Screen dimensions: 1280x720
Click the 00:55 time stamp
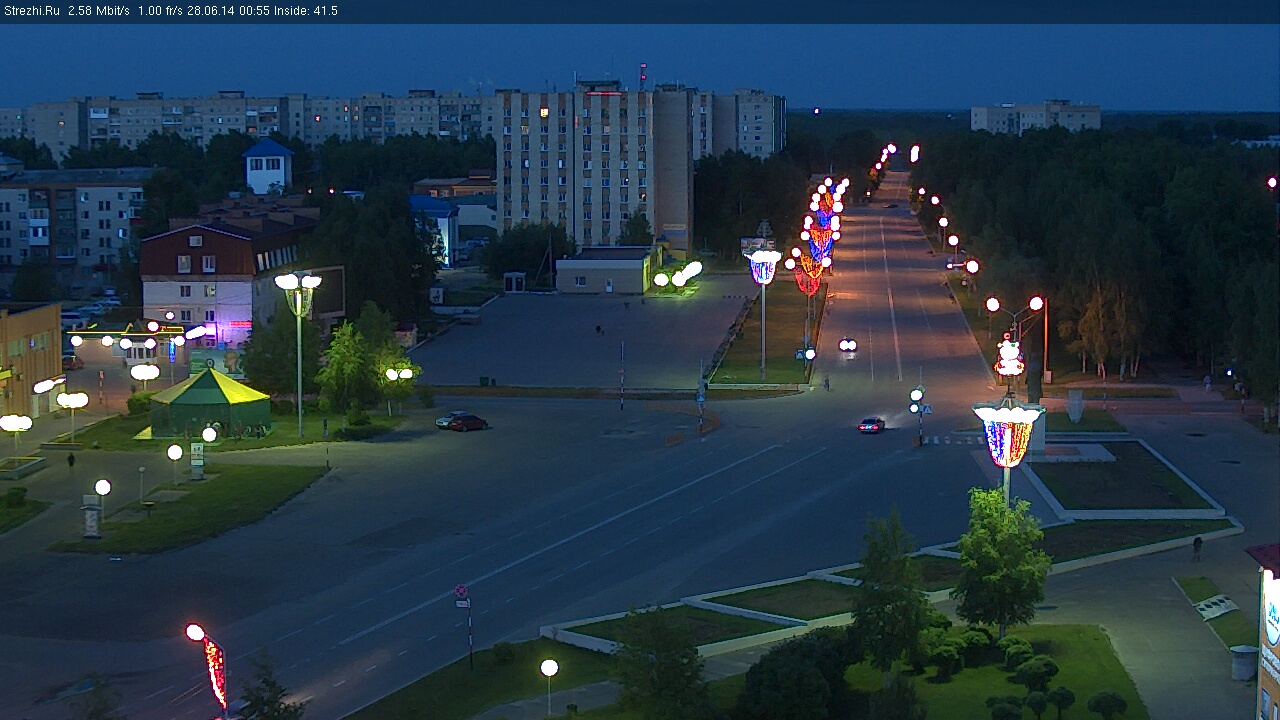253,11
